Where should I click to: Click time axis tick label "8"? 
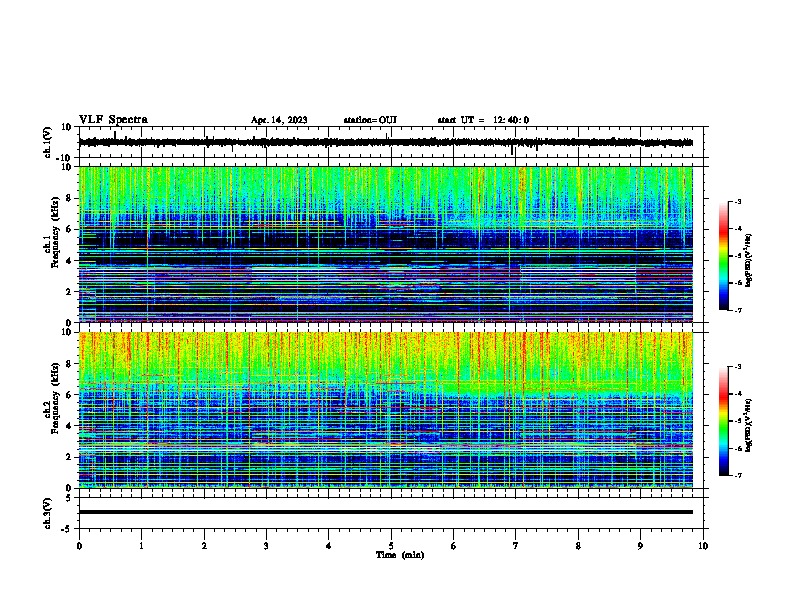578,546
